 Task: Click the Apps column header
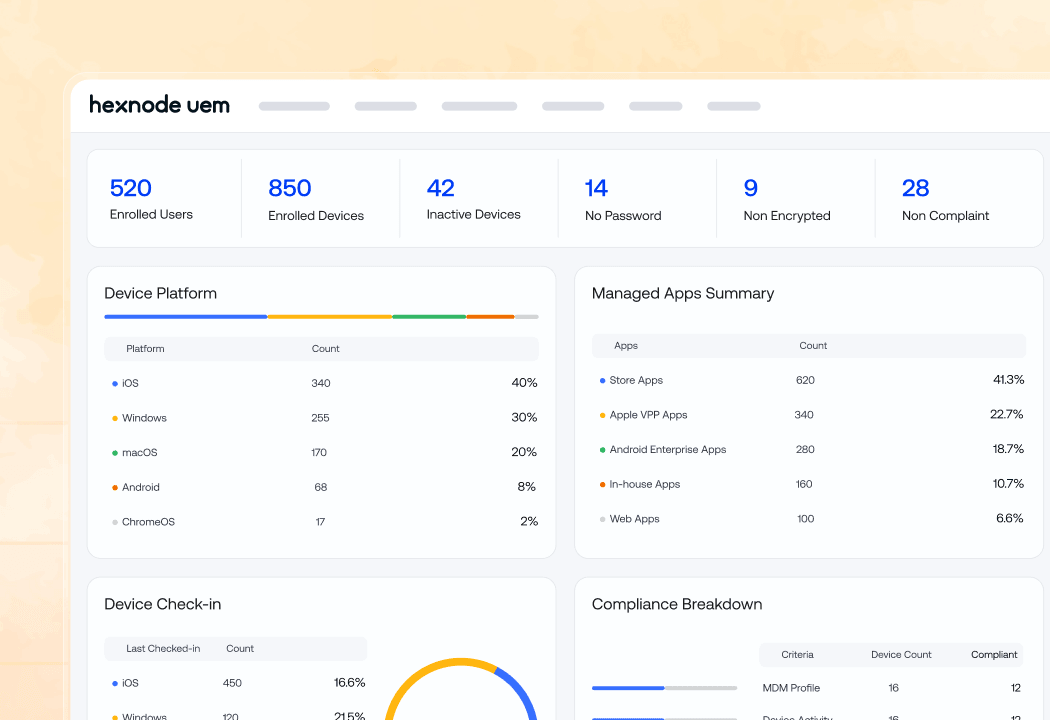pos(626,346)
